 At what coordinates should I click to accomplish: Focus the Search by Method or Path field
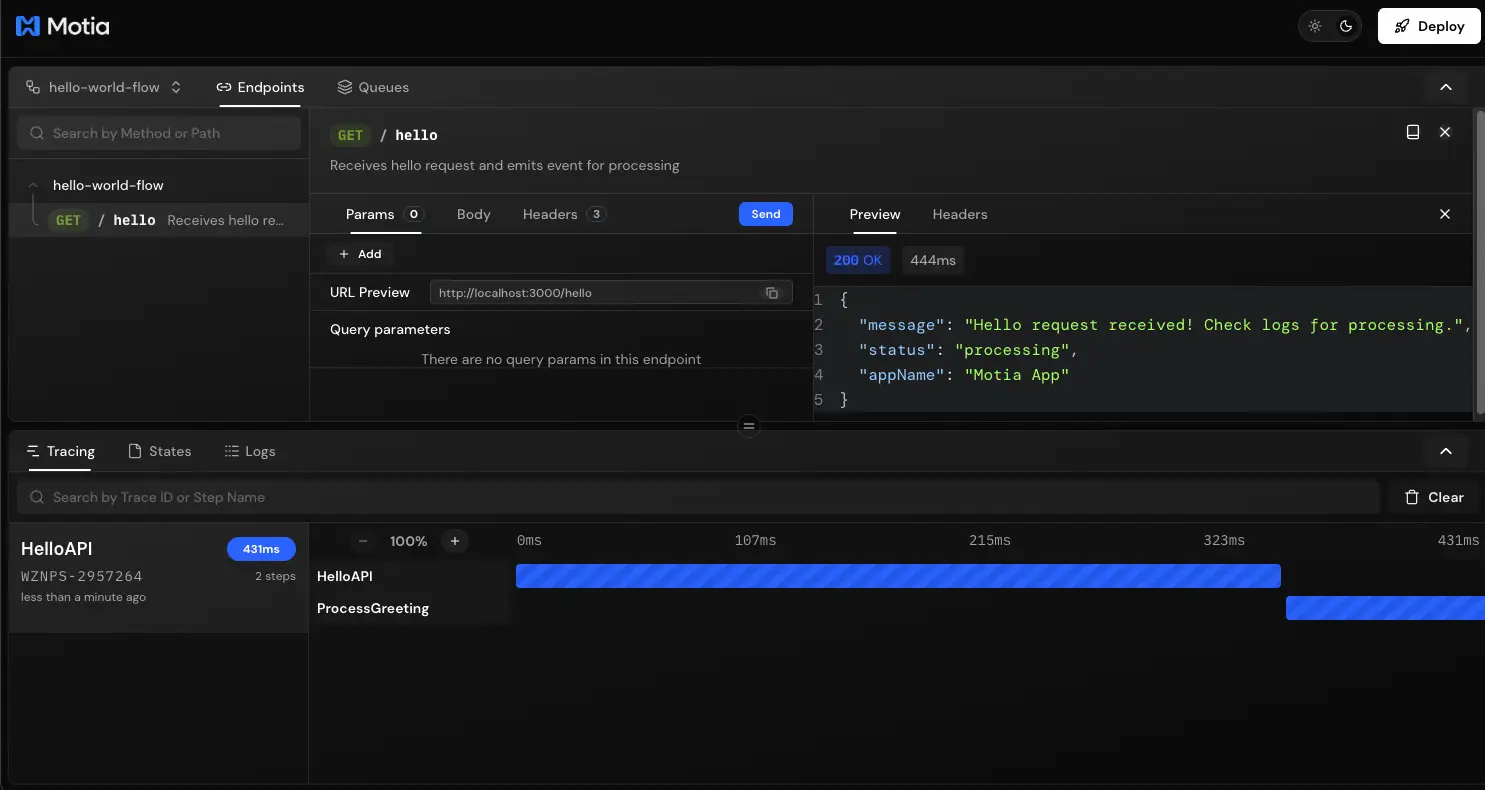(x=159, y=133)
